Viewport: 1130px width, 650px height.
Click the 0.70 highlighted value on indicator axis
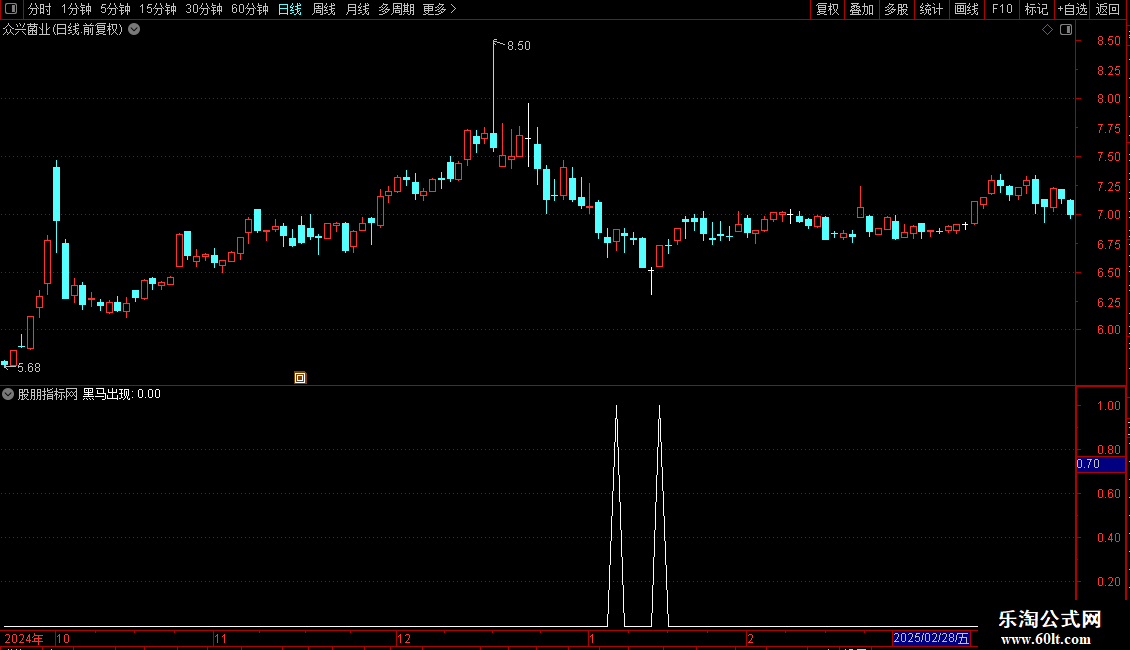[1100, 464]
